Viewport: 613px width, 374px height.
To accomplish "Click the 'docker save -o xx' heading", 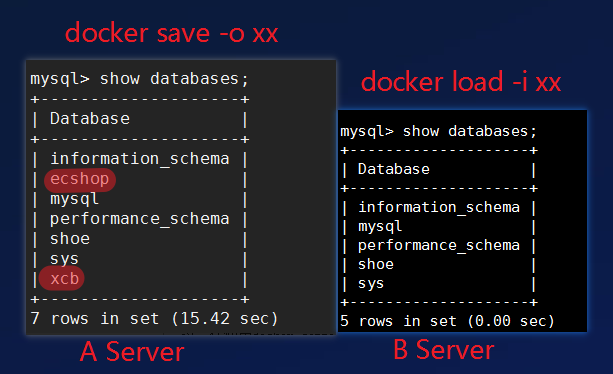I will pyautogui.click(x=171, y=34).
